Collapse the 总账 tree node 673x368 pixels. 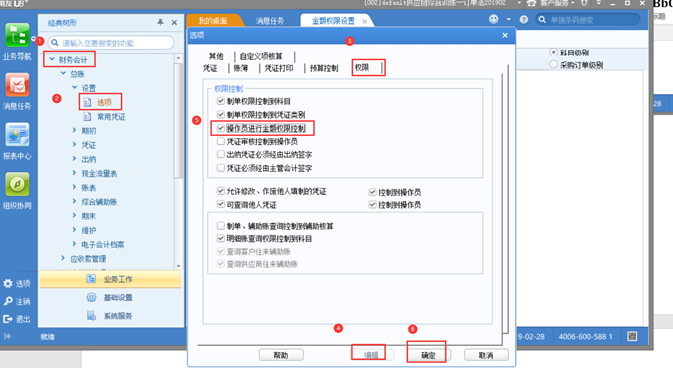click(x=63, y=73)
